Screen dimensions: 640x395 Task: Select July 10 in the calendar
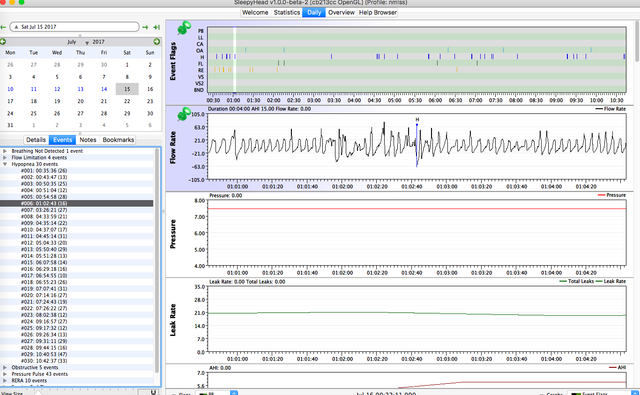(x=10, y=89)
